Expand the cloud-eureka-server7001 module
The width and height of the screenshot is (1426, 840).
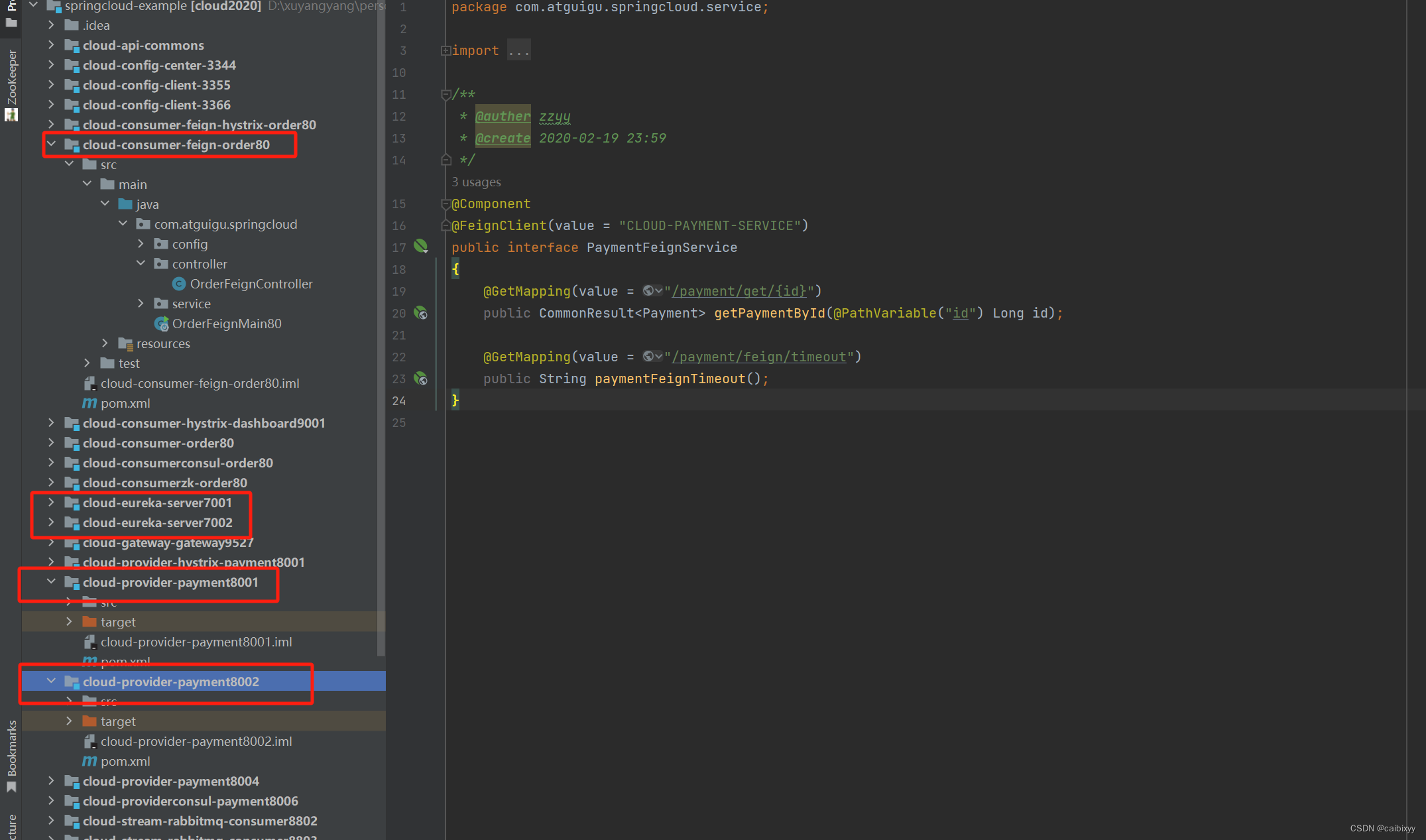(x=51, y=502)
